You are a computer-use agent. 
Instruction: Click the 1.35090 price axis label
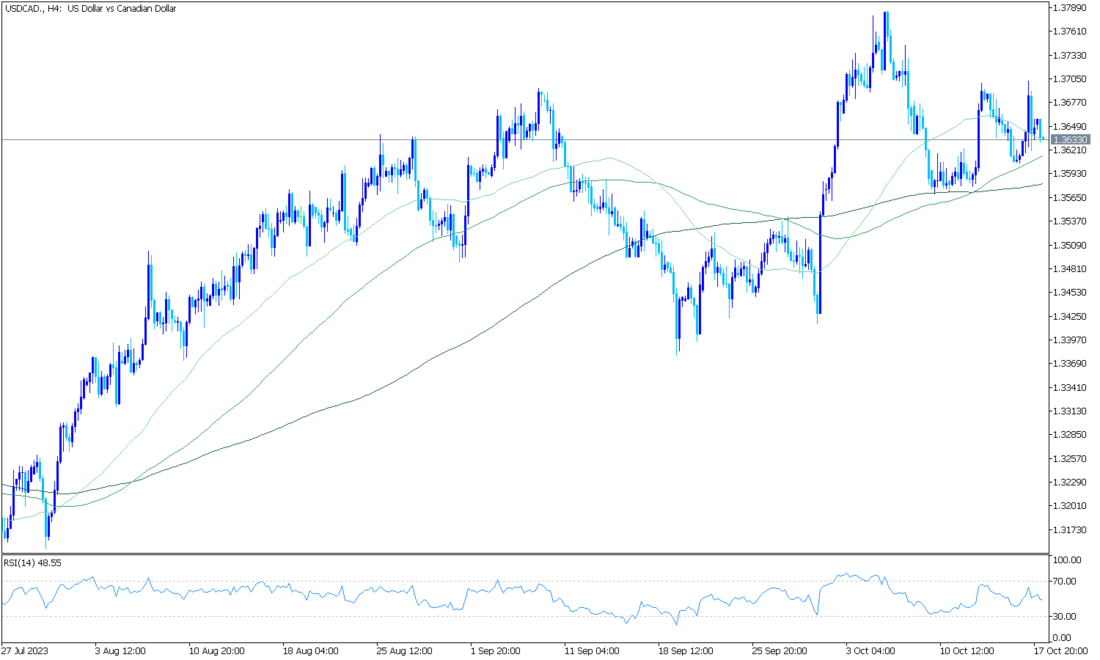pos(1070,245)
